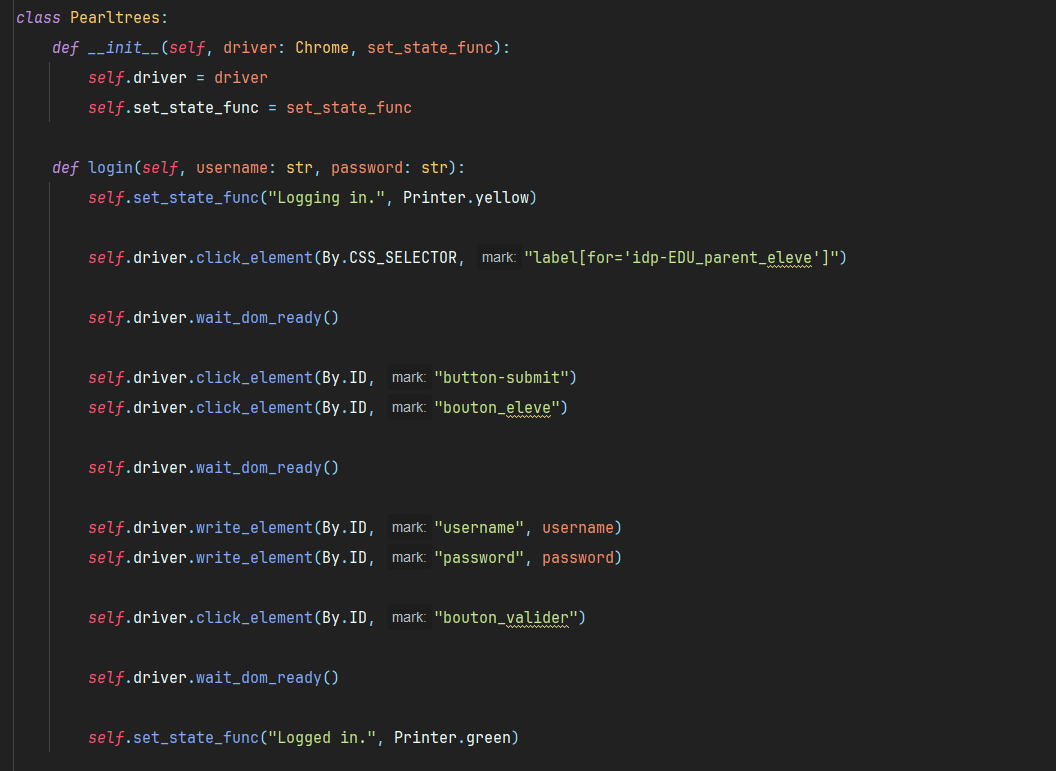
Task: Click the Chrome type annotation
Action: (322, 48)
